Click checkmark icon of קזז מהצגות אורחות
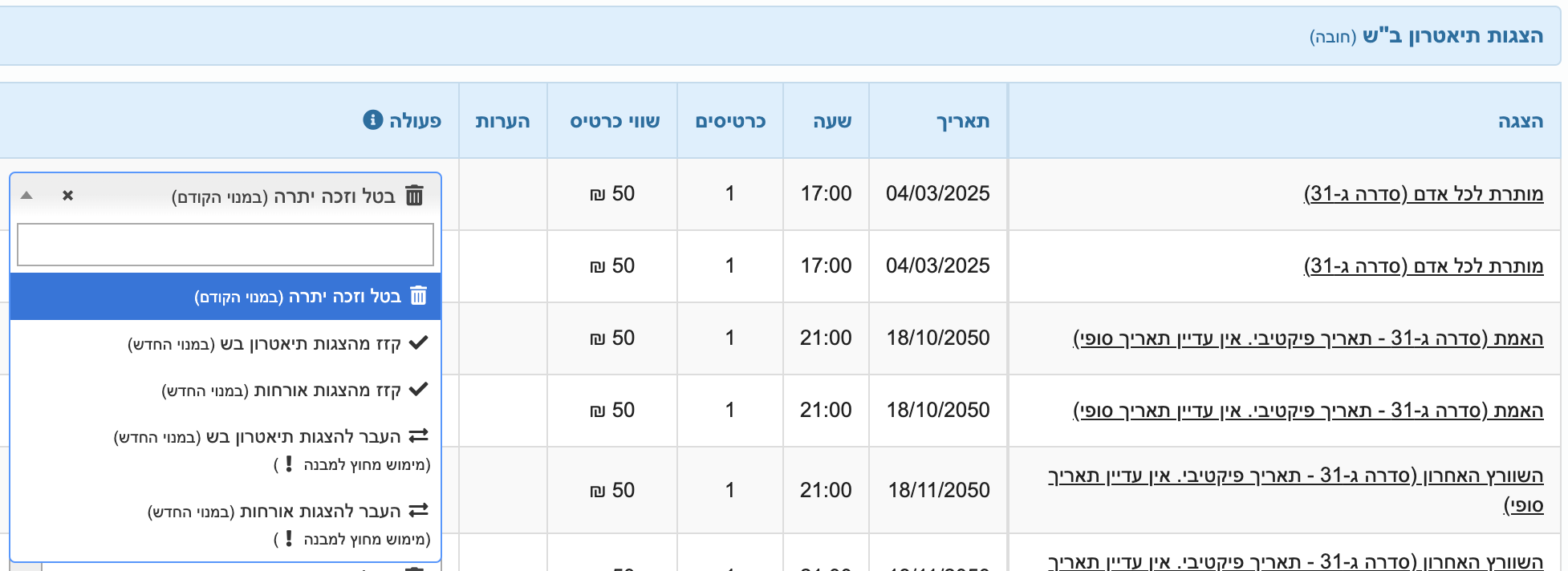Image resolution: width=1568 pixels, height=571 pixels. [418, 389]
